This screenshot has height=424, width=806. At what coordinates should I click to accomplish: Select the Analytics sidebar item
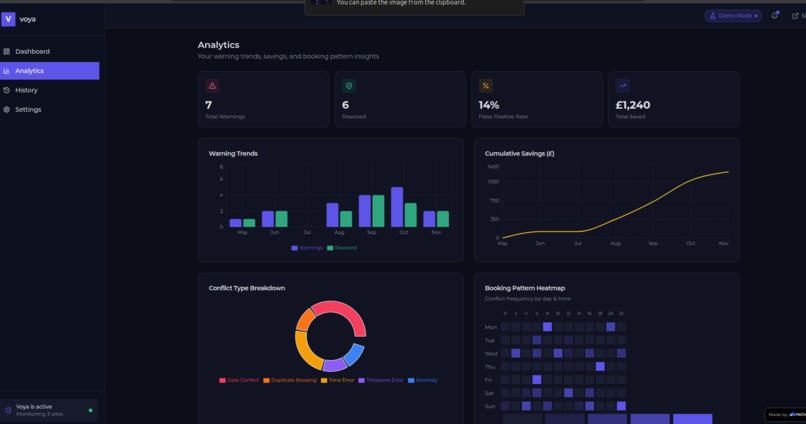coord(49,71)
